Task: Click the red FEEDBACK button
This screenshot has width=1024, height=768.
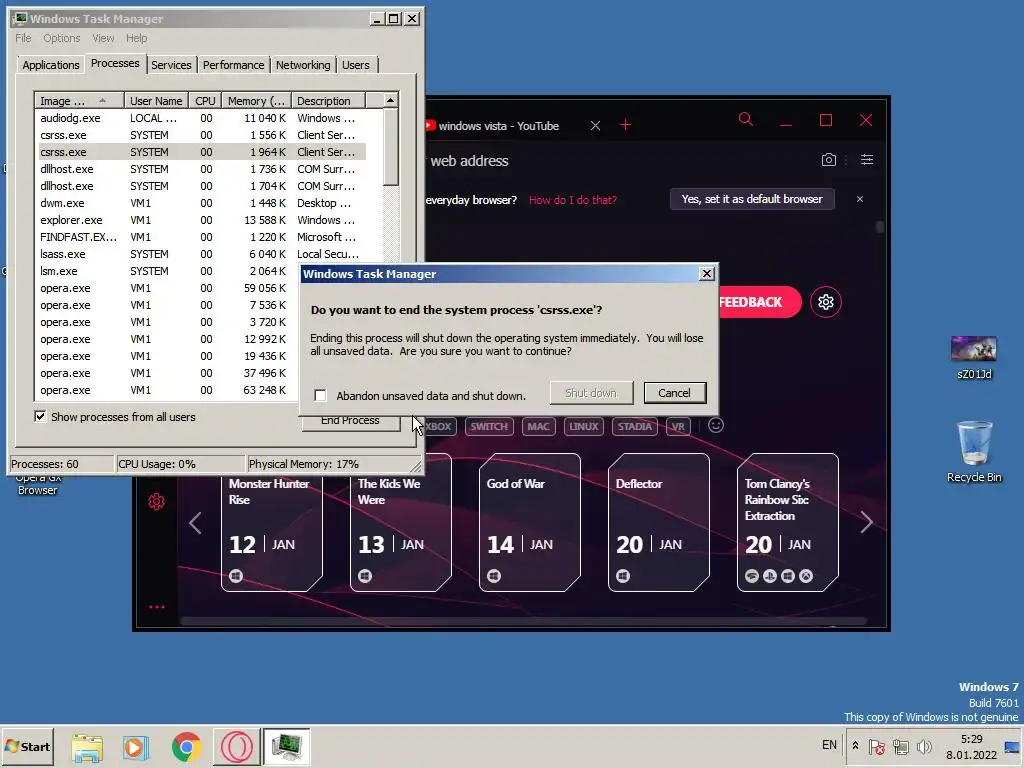Action: tap(759, 302)
